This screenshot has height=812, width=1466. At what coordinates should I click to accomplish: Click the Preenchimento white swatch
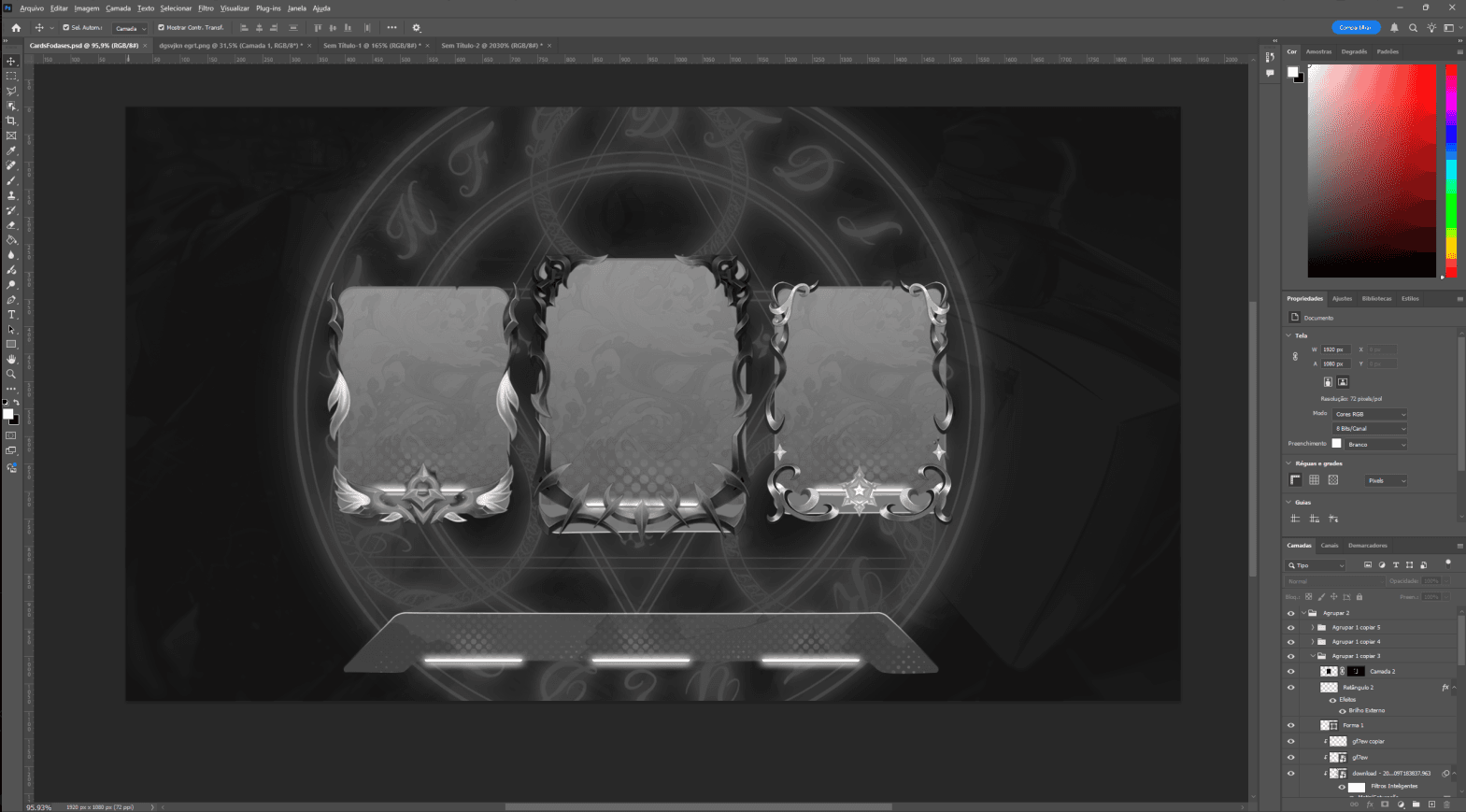1336,444
